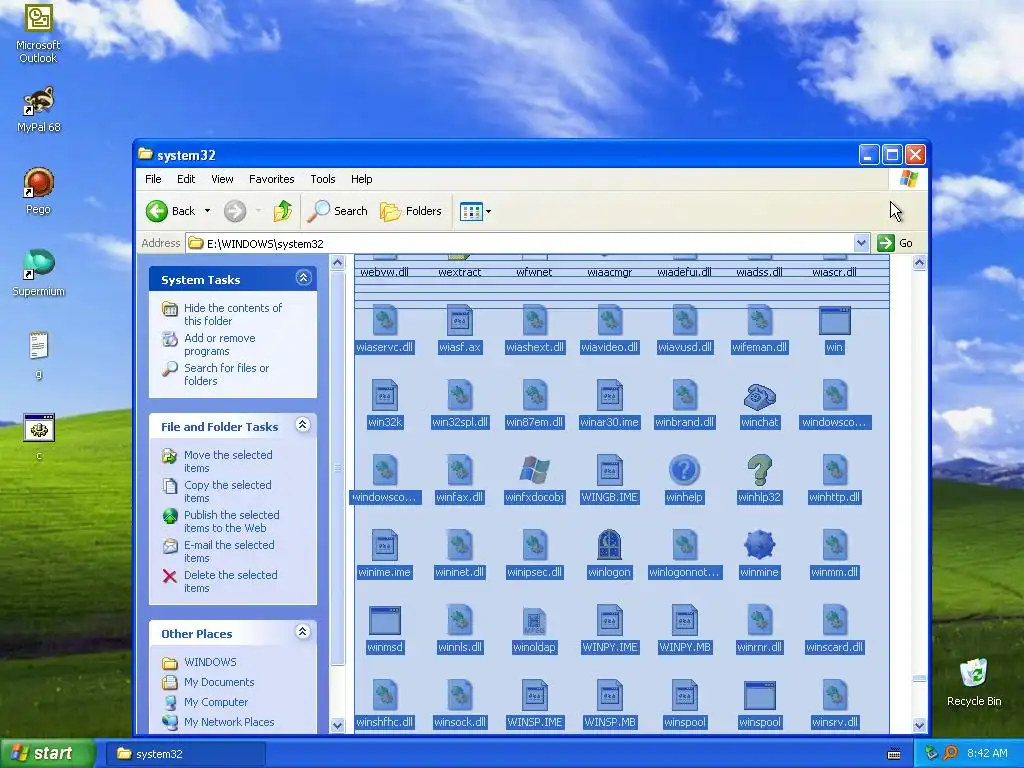Select the text file named g on desktop
1024x768 pixels.
click(x=39, y=355)
